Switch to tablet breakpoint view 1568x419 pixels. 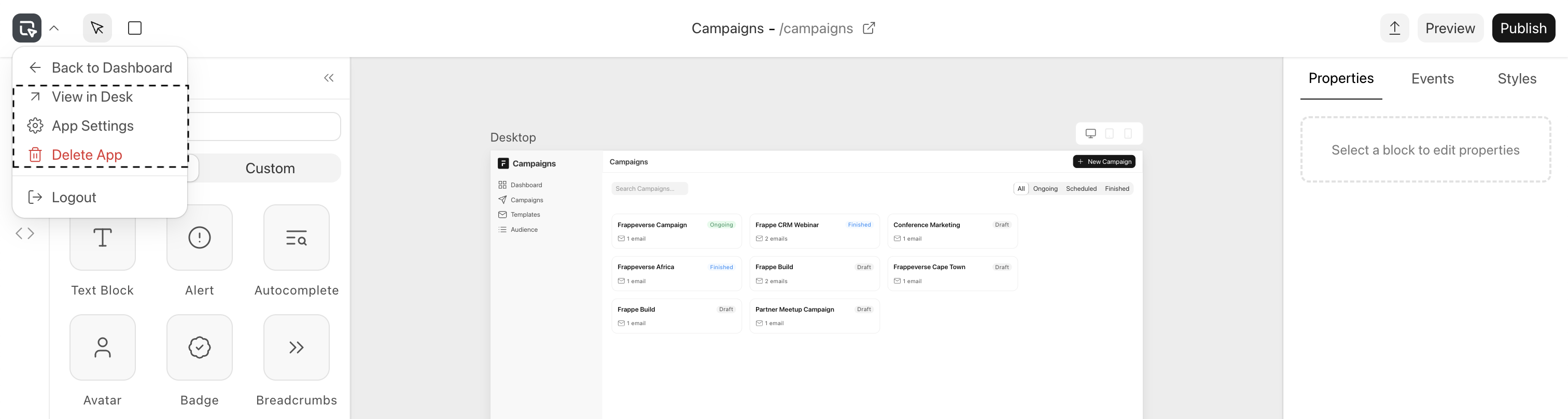(1109, 133)
